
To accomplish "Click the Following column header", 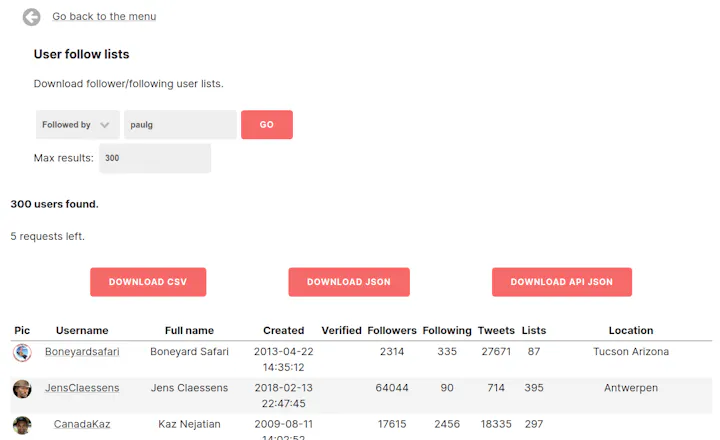I will [447, 330].
